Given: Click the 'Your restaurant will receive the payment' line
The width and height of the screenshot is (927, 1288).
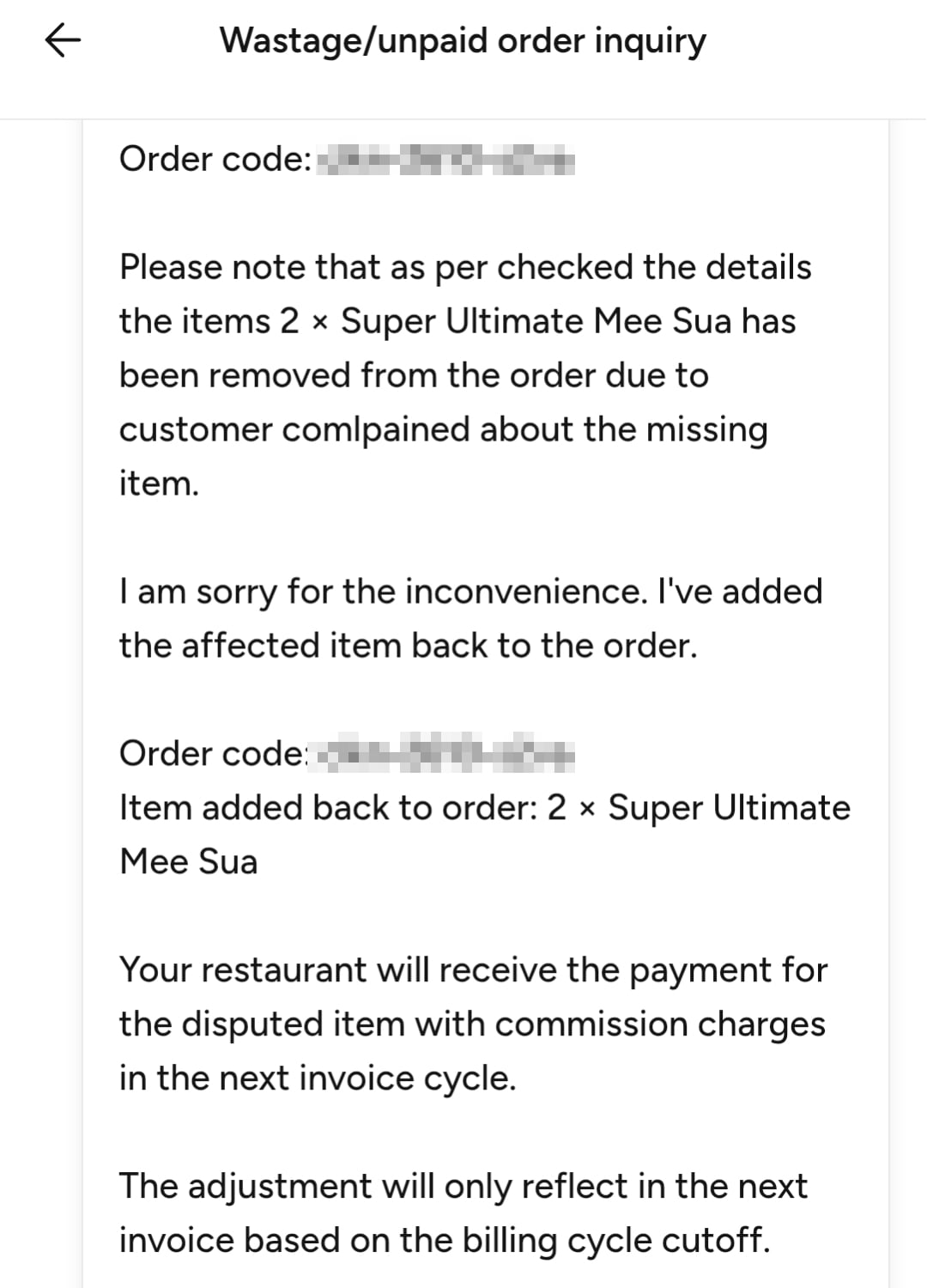Looking at the screenshot, I should point(473,970).
